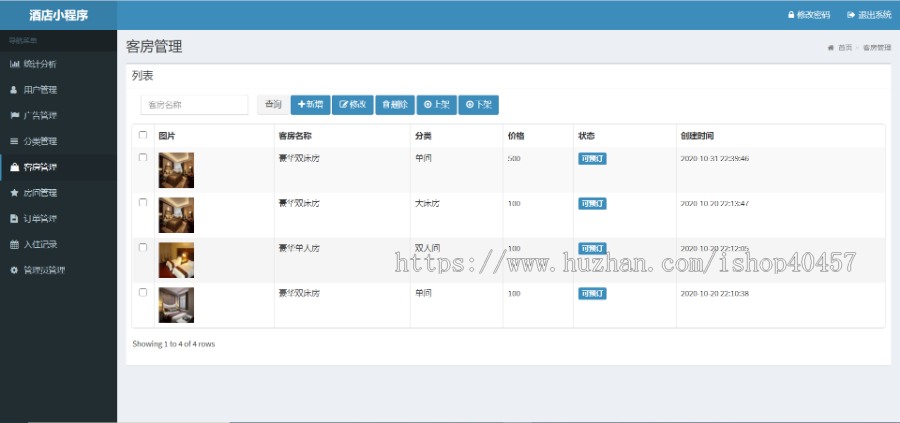Click the 上架 publish button
The width and height of the screenshot is (900, 423).
click(436, 104)
